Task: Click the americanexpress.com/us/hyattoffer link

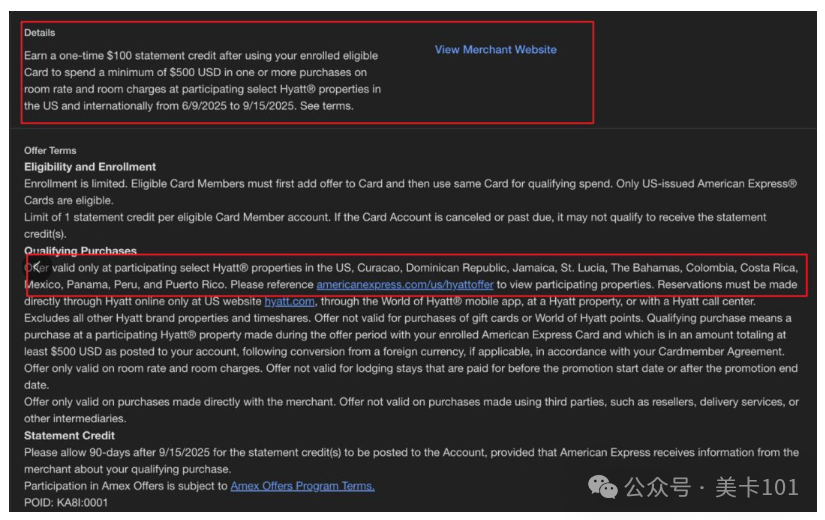Action: coord(405,285)
